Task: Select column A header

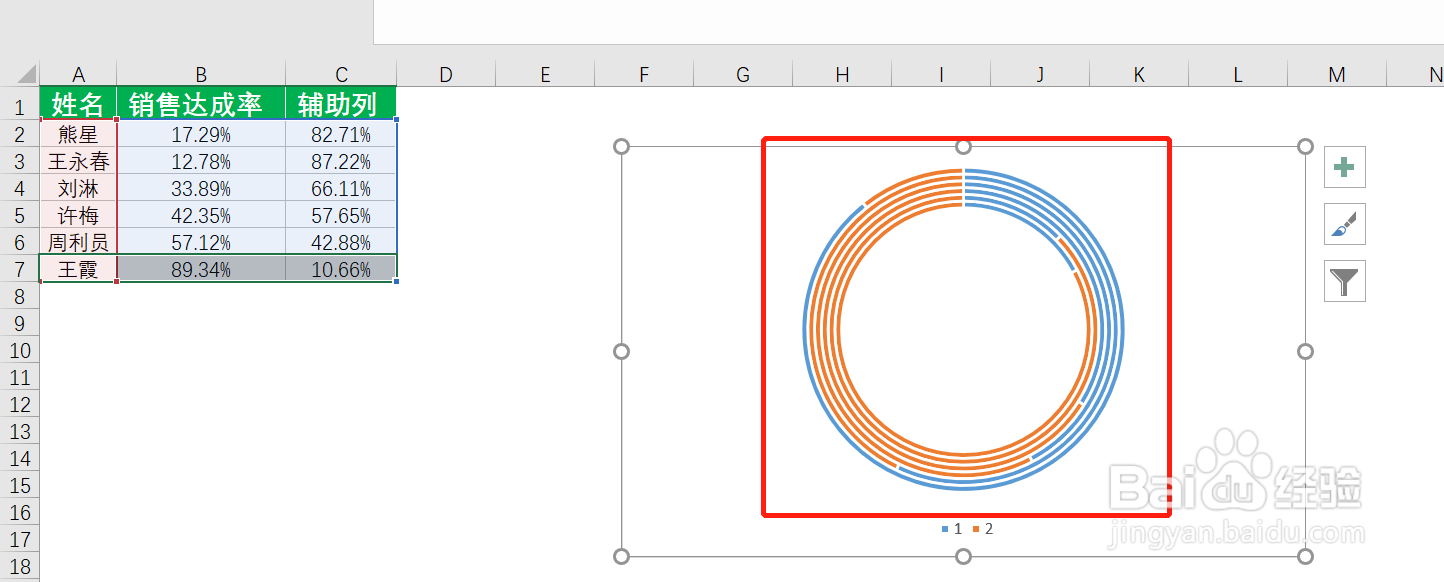Action: [x=78, y=74]
